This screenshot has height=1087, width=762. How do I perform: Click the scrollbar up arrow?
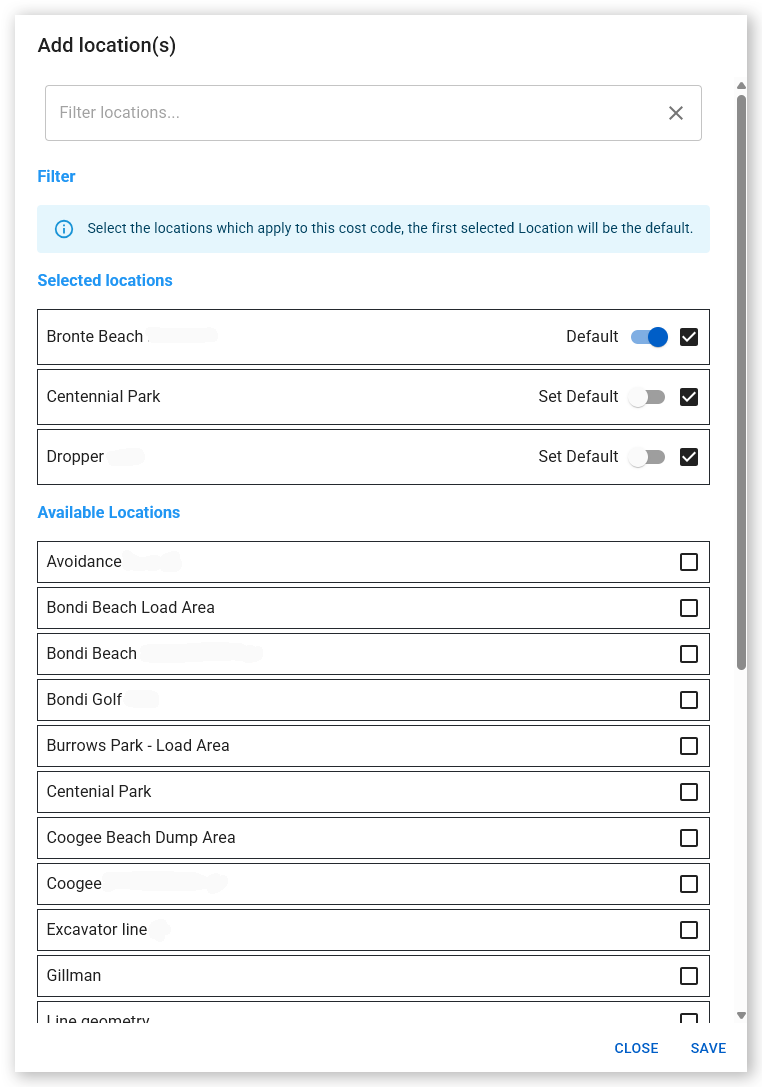[x=741, y=86]
